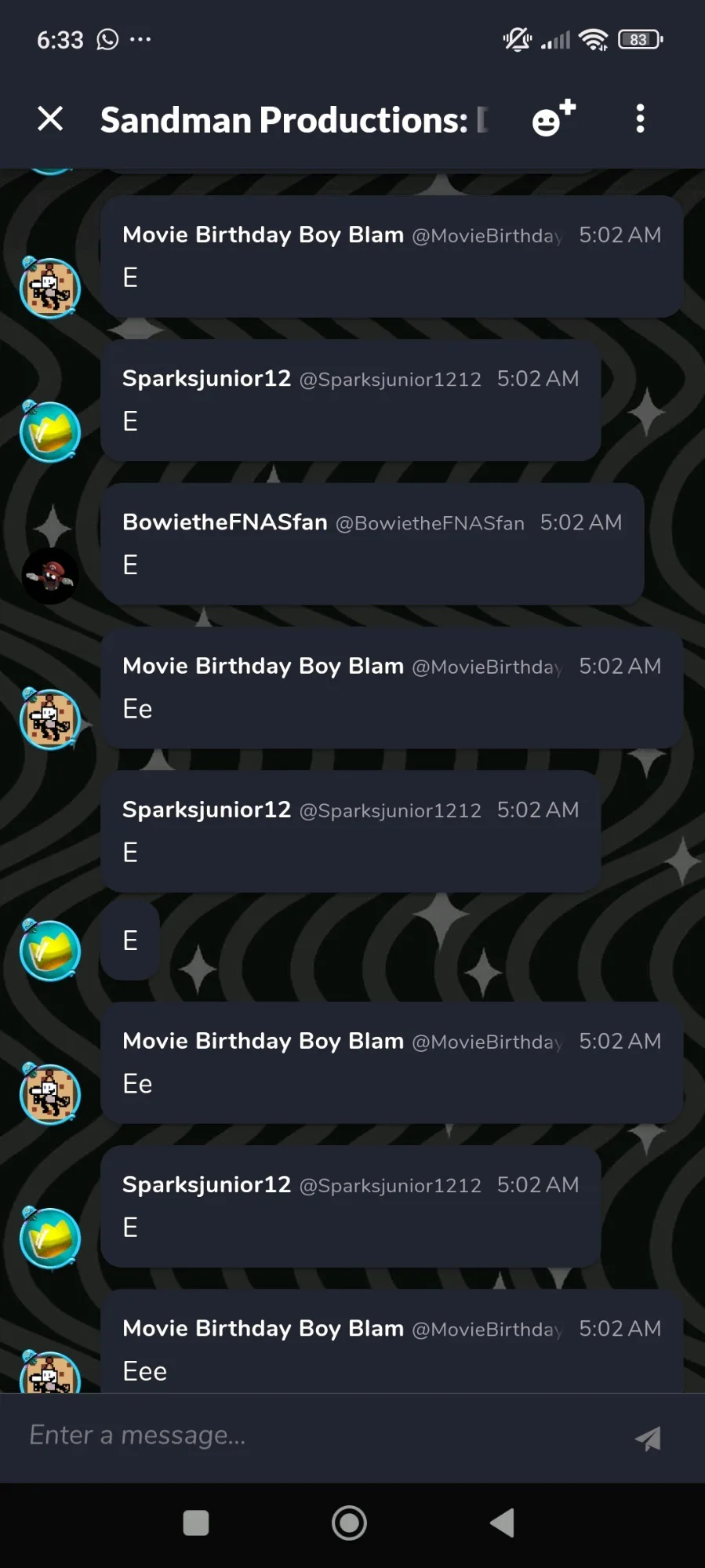Screen dimensions: 705x1568
Task: Tap the Android back triangle button
Action: click(x=502, y=1523)
